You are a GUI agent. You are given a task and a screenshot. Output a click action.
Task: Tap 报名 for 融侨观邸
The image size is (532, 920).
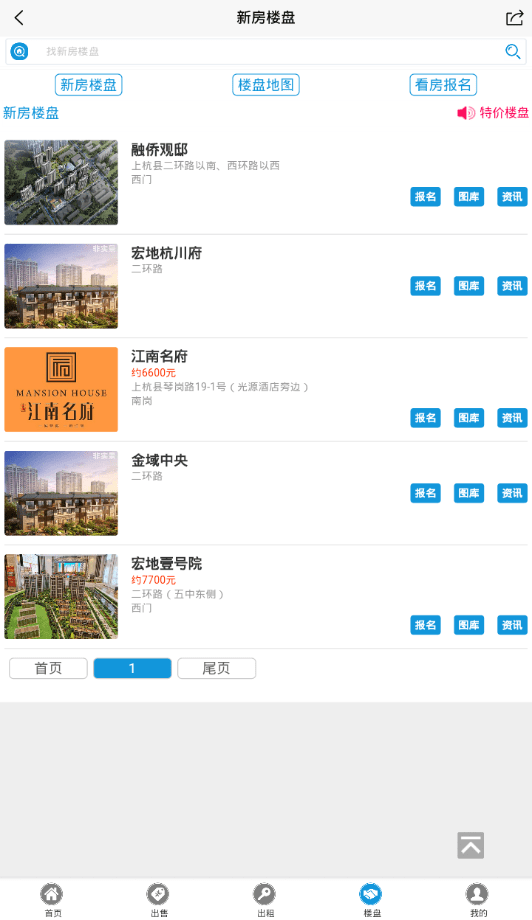pos(425,197)
